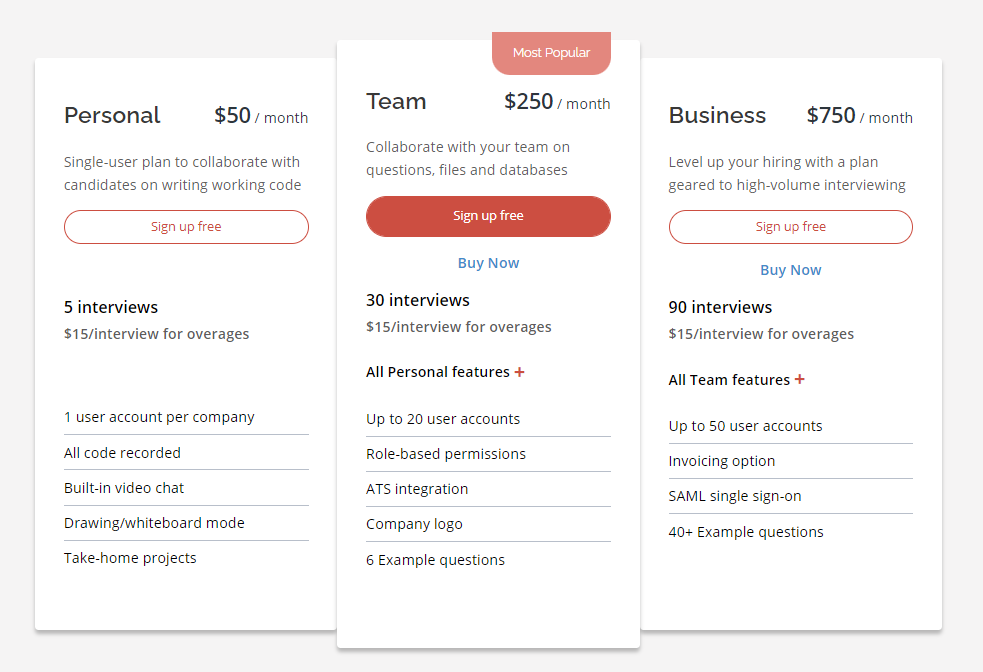Open the Business plan Buy Now link
Image resolution: width=983 pixels, height=672 pixels.
790,270
